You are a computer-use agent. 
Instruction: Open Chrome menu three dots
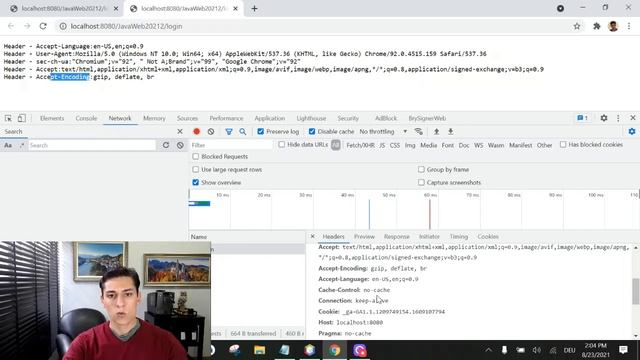coord(629,26)
